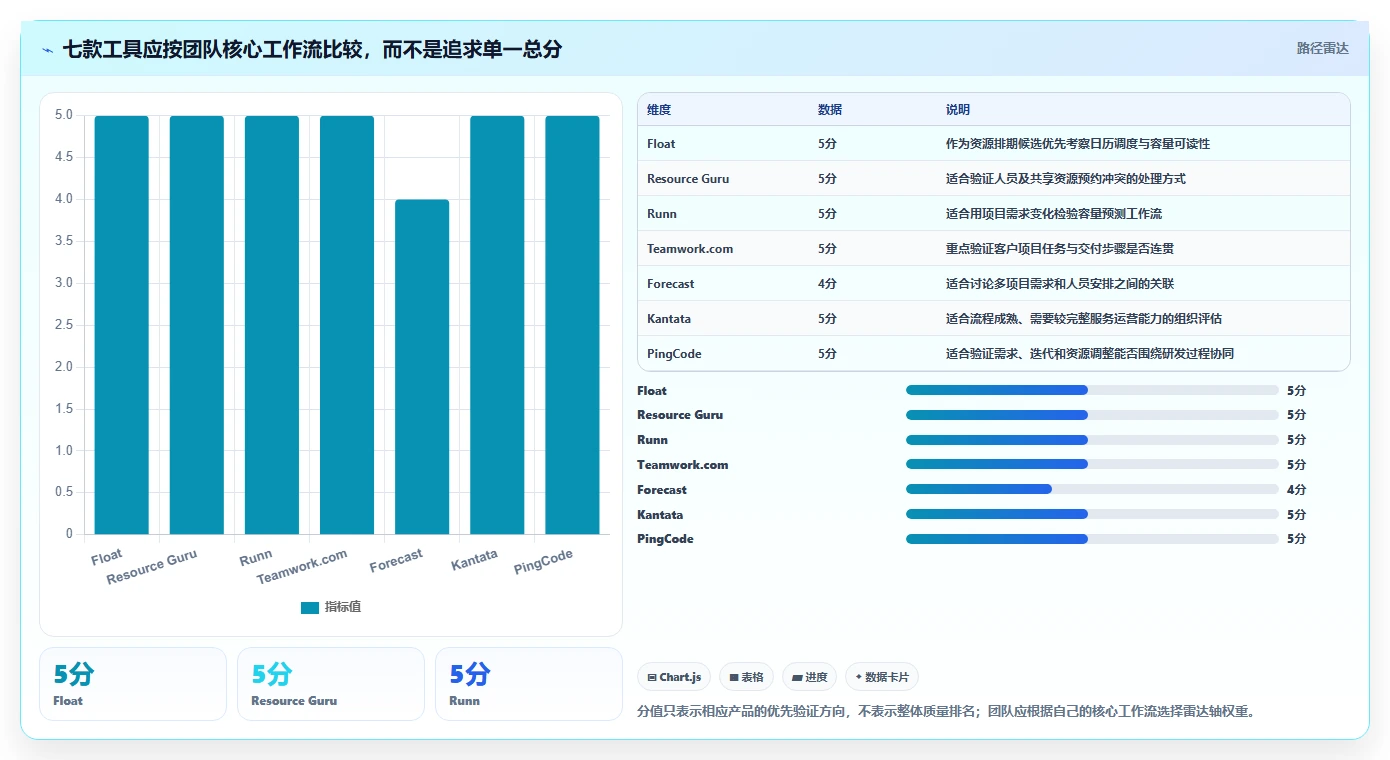Click the Forecast progress bar

(x=1092, y=489)
